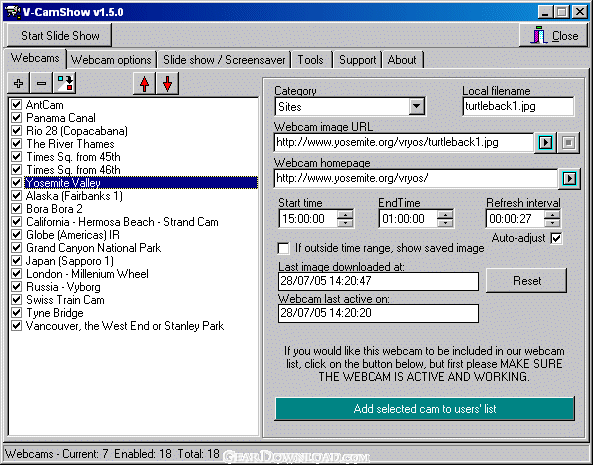Viewport: 593px width, 465px height.
Task: Click the import webcam list icon
Action: click(65, 84)
